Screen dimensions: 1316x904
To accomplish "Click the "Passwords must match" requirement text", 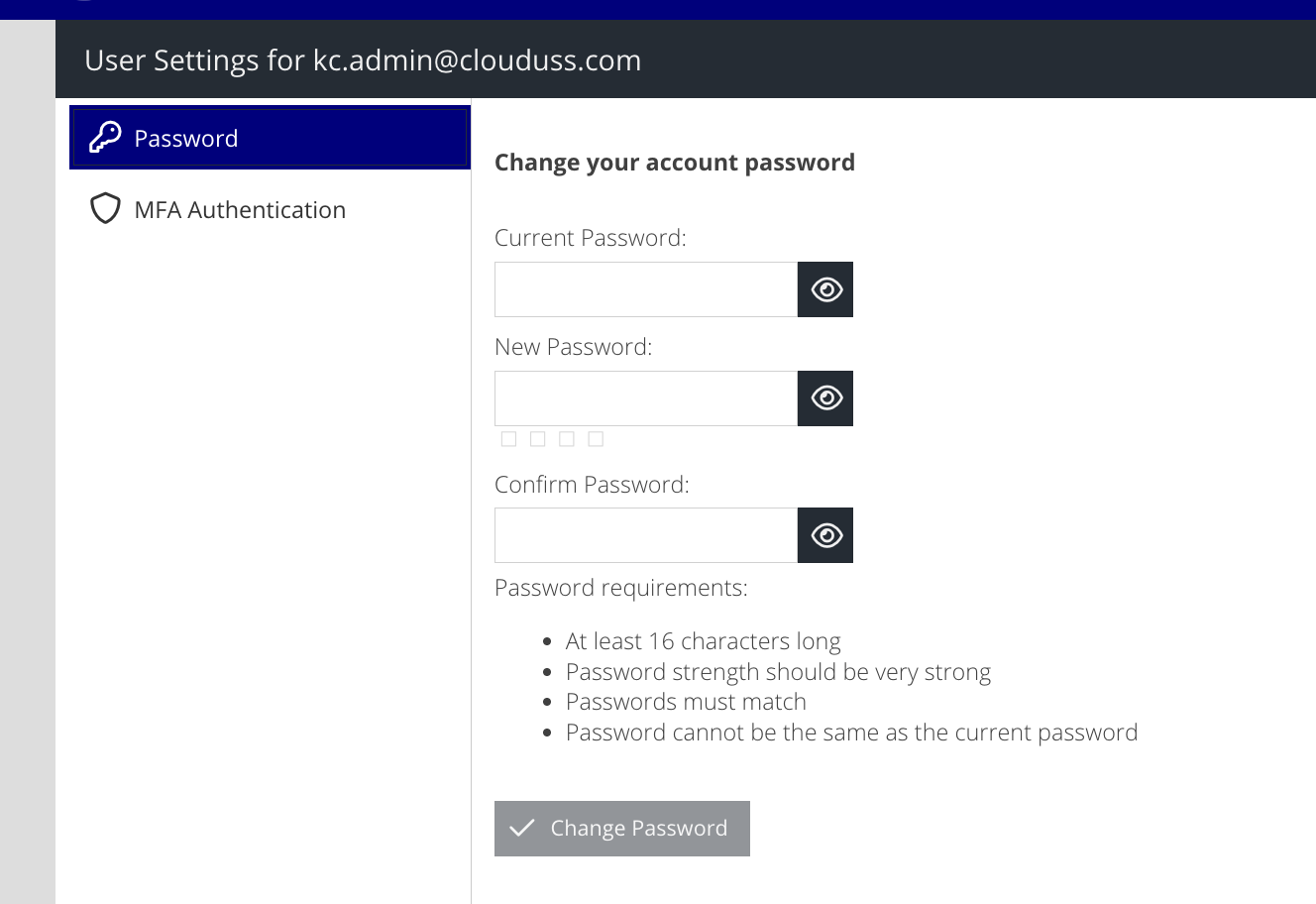I will (686, 702).
